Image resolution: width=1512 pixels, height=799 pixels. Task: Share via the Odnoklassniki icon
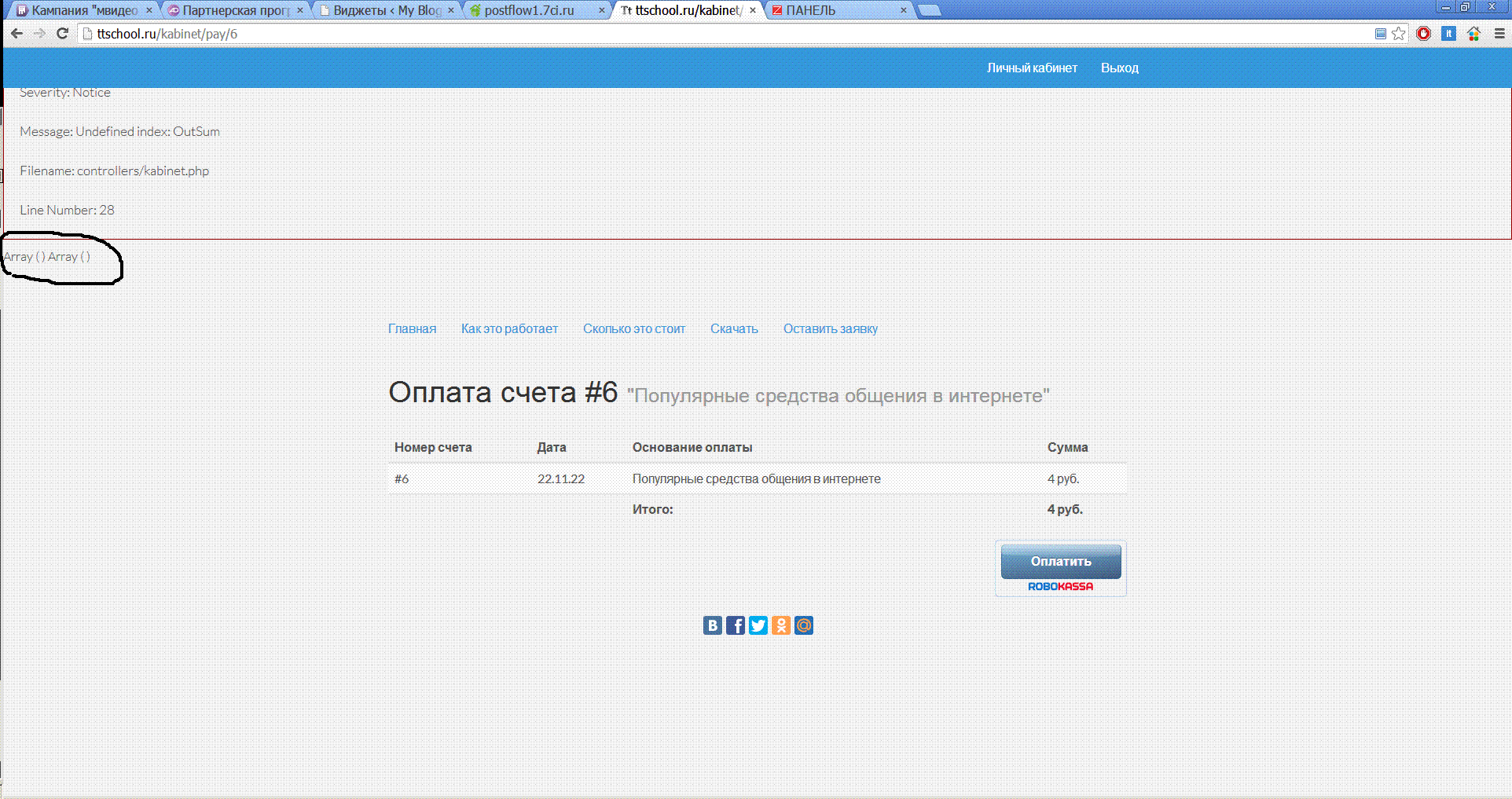click(x=781, y=625)
